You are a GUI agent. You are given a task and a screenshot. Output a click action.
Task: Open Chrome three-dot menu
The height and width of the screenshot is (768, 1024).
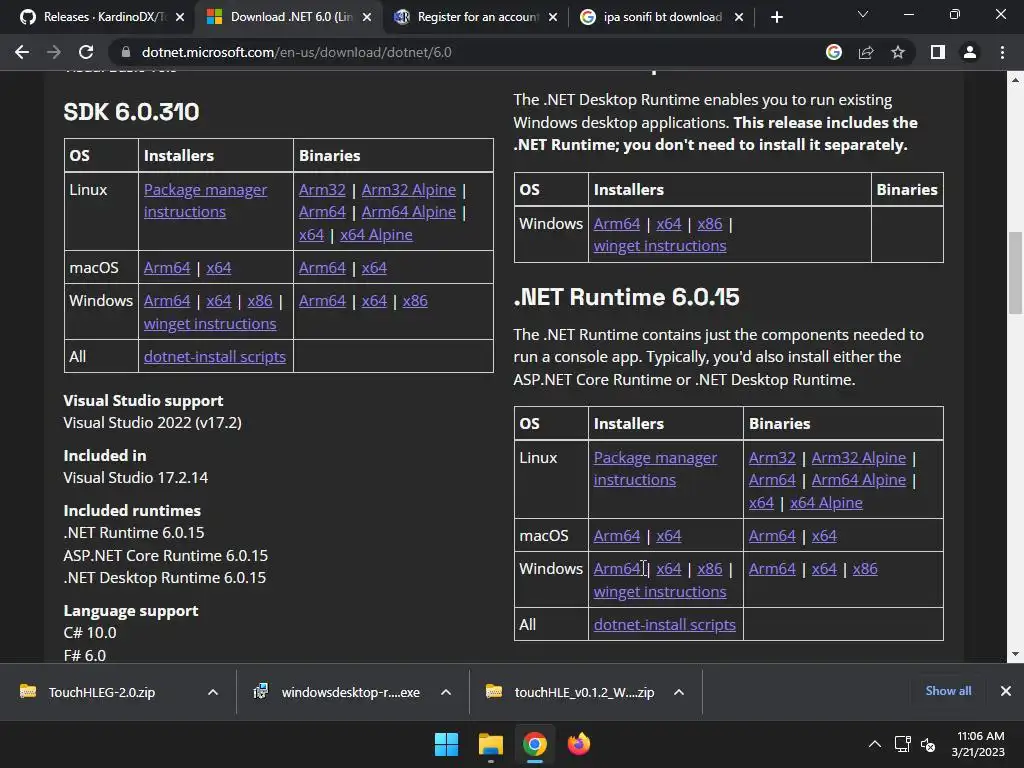(x=1002, y=52)
